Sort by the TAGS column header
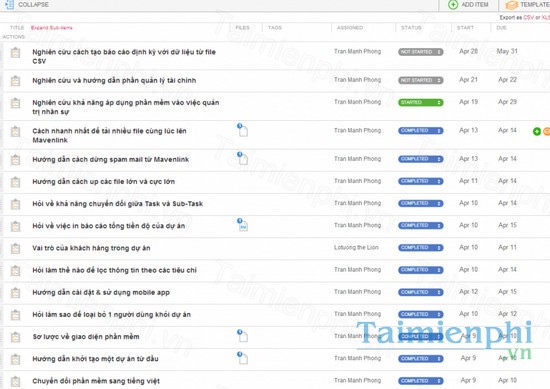Image resolution: width=550 pixels, height=389 pixels. click(x=275, y=28)
